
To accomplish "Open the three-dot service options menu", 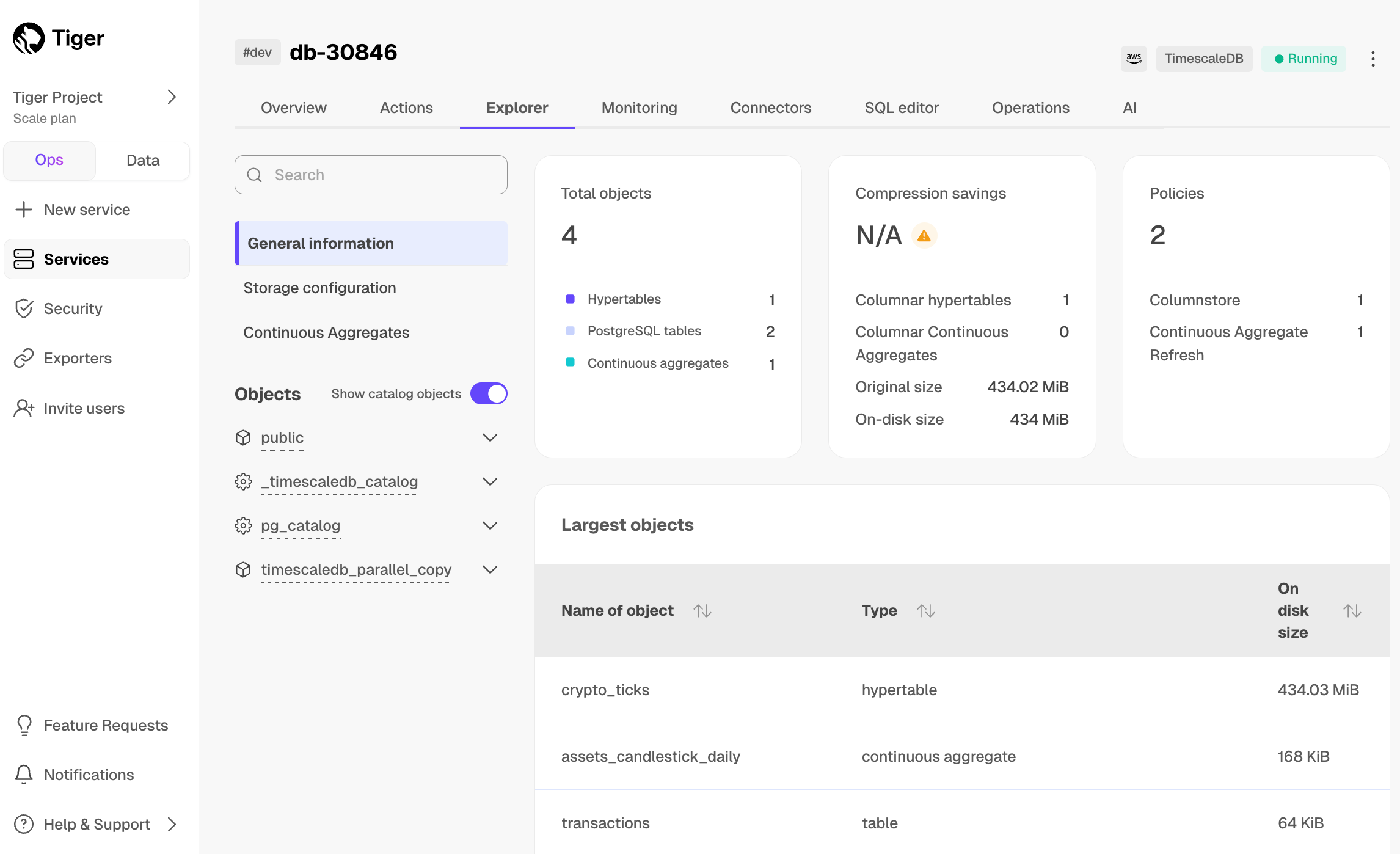I will pos(1373,59).
